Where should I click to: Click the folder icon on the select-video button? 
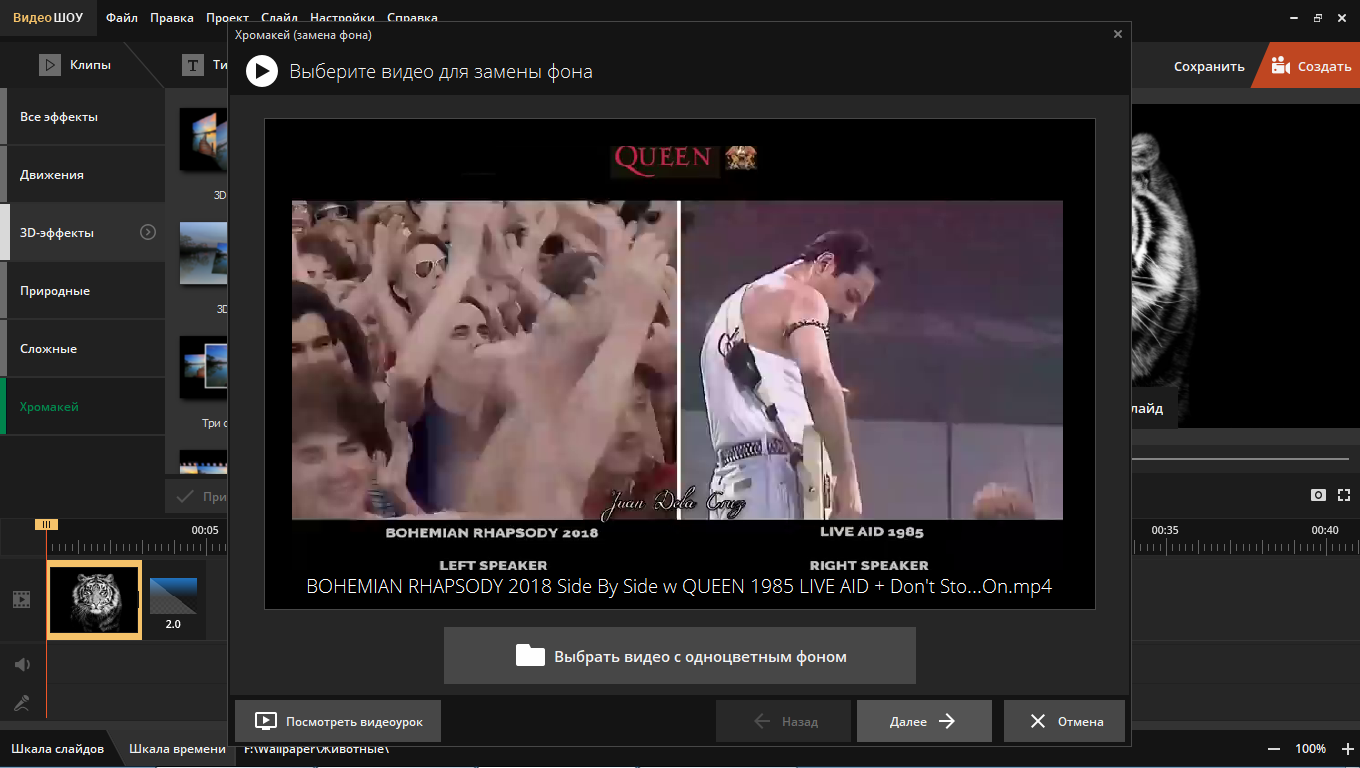(530, 656)
